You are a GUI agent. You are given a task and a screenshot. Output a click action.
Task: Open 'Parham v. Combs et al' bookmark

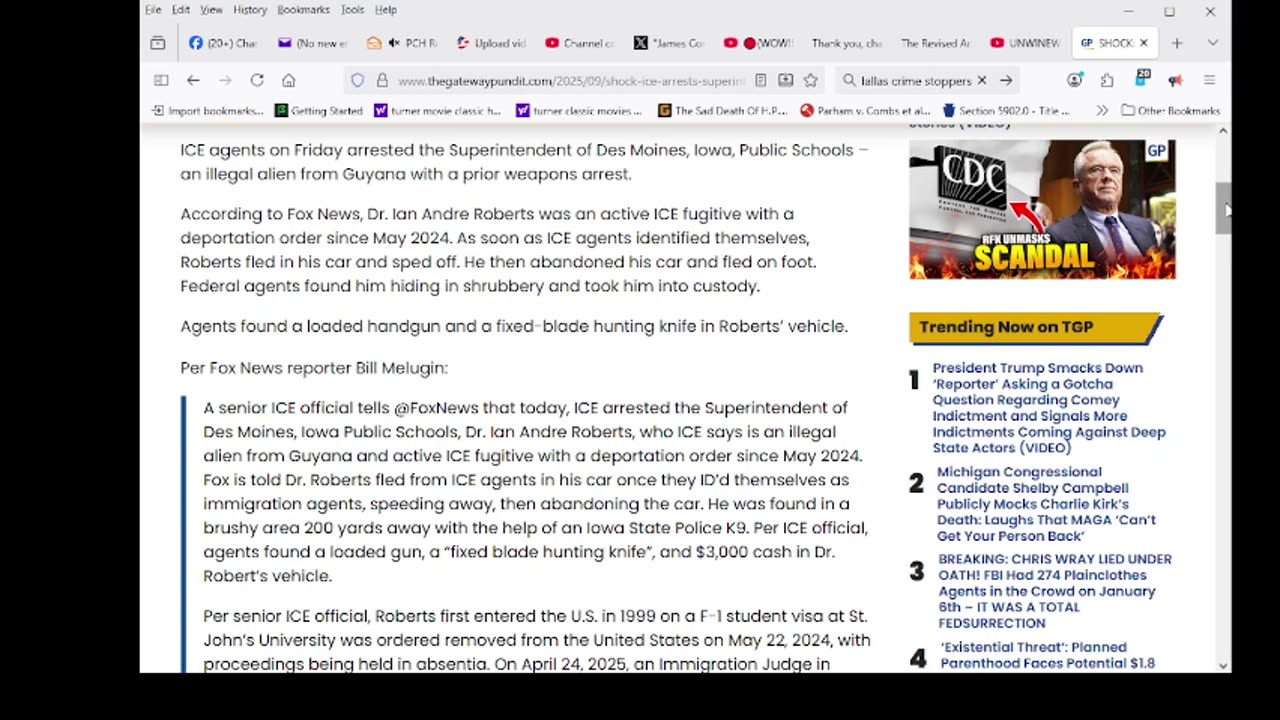[866, 111]
